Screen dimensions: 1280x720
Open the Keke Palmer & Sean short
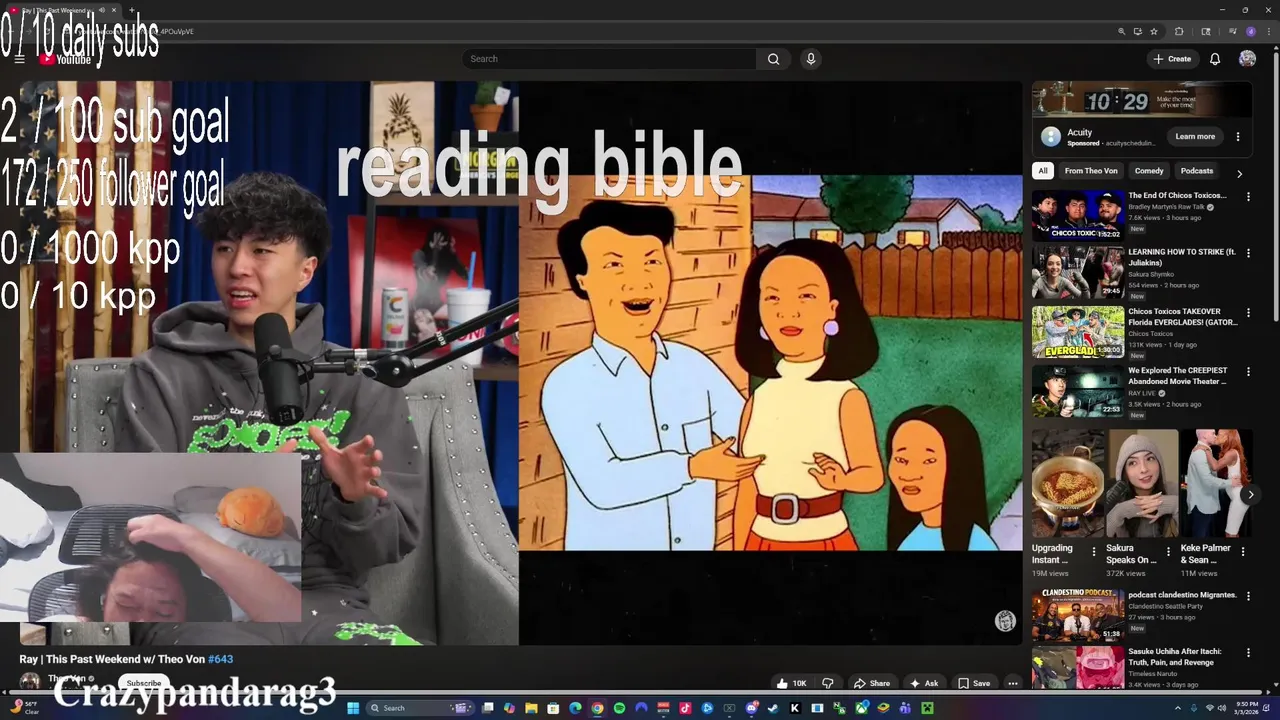tap(1216, 484)
